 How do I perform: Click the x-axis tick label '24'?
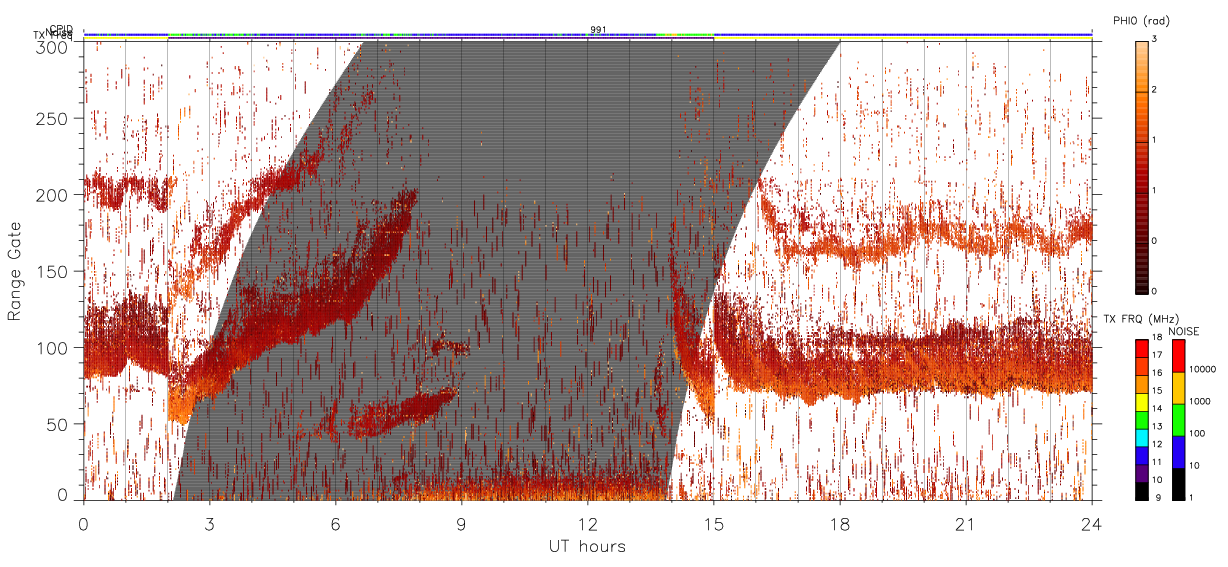[x=1092, y=524]
